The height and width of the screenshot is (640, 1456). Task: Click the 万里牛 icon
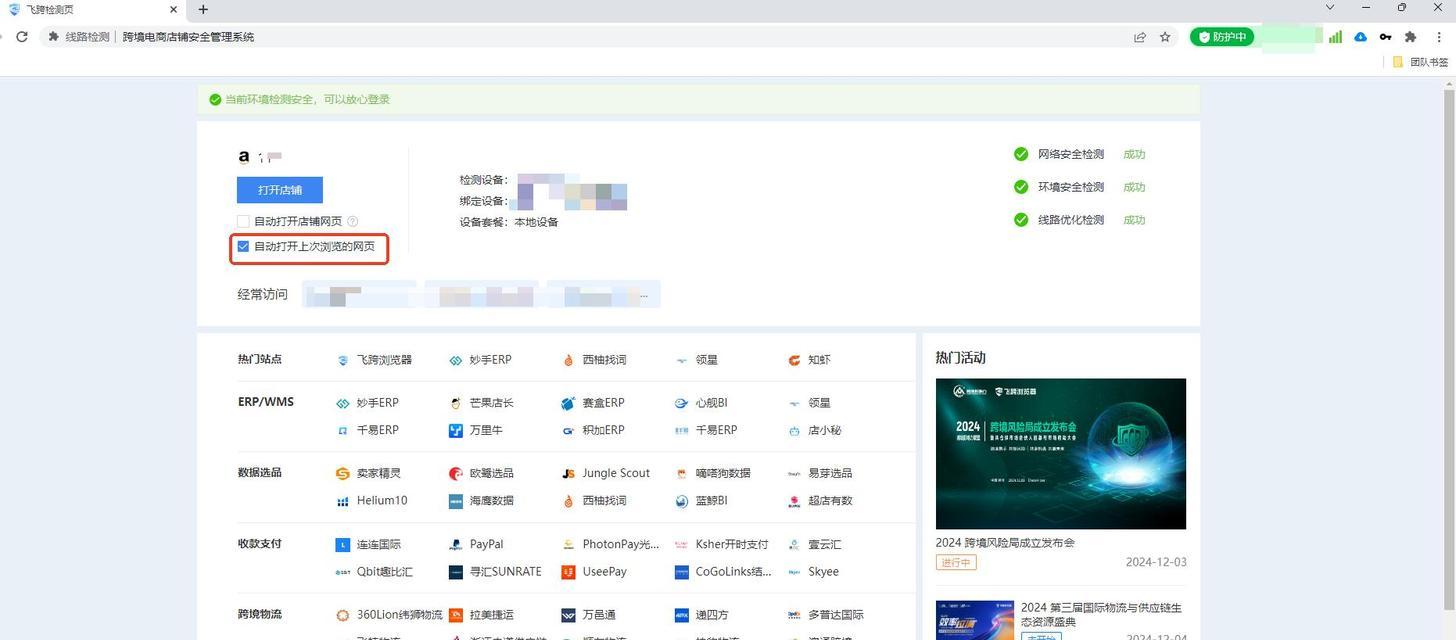pos(456,430)
